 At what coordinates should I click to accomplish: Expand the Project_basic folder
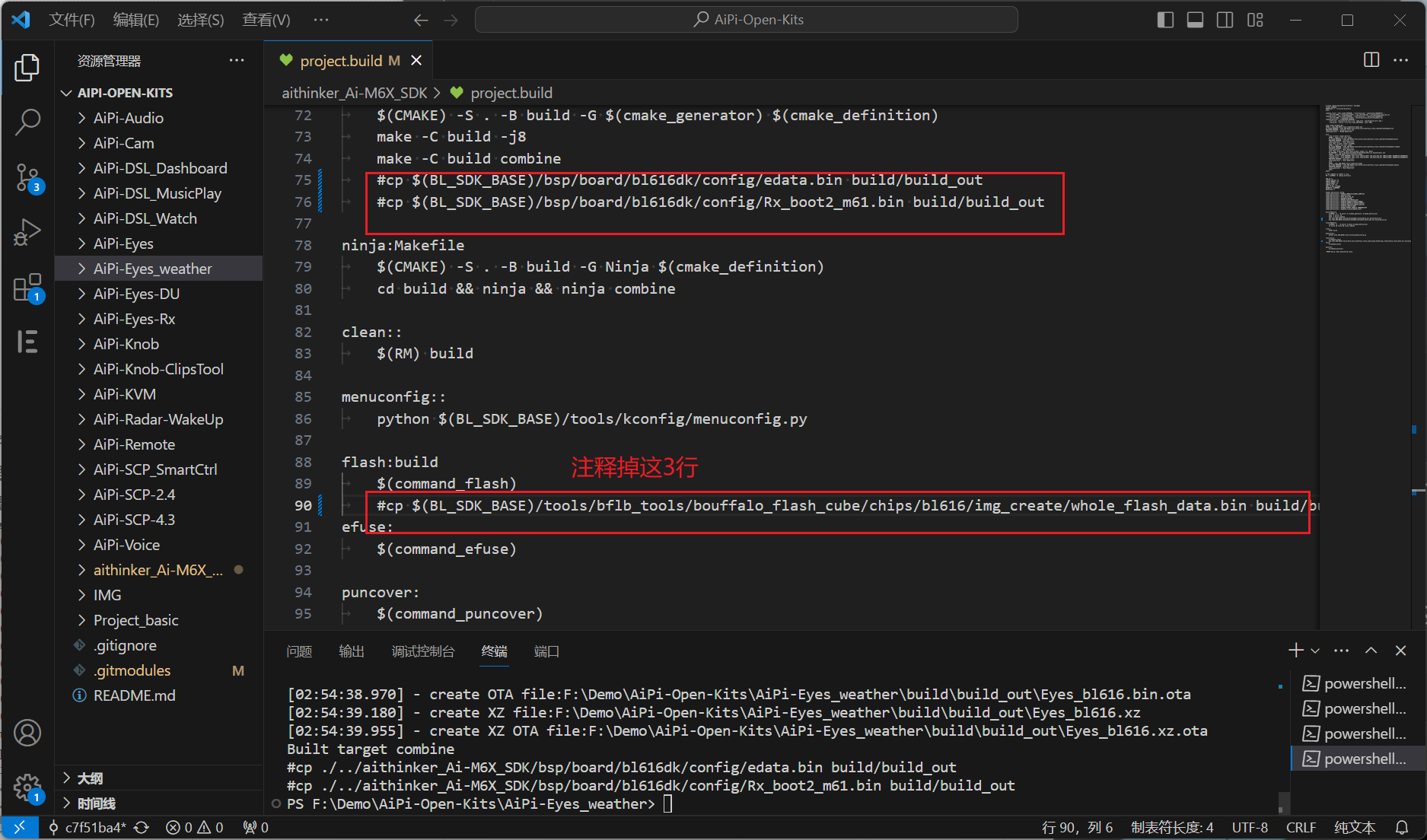click(158, 620)
